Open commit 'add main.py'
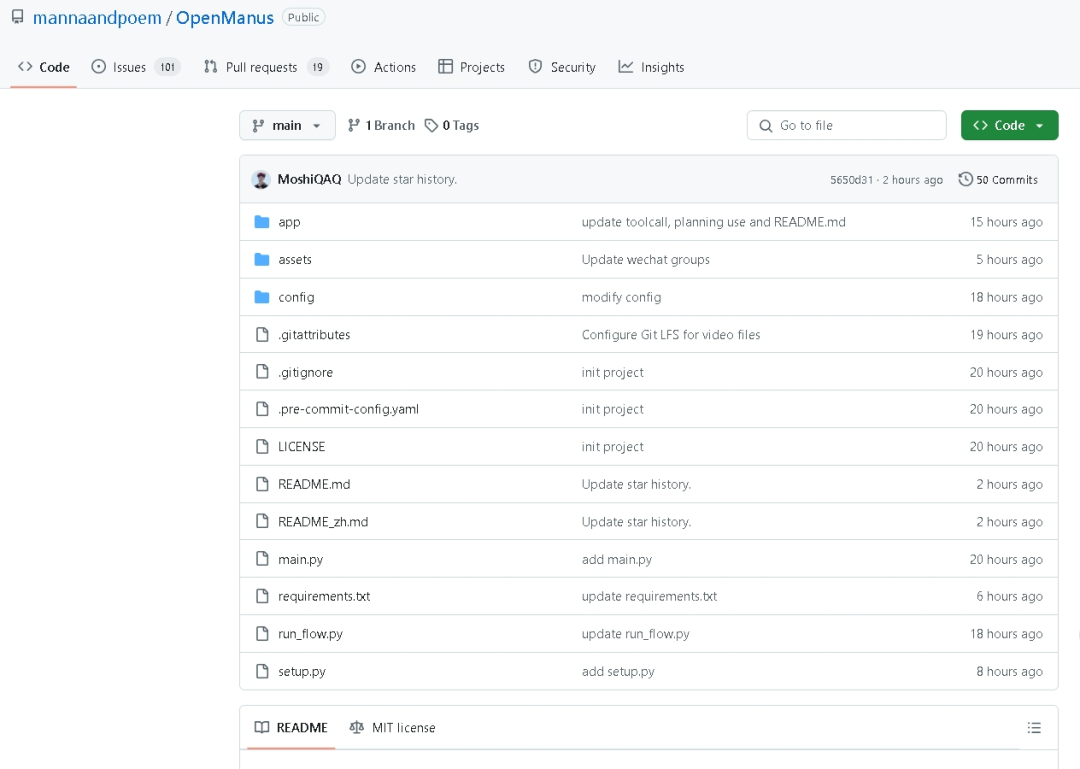Viewport: 1080px width, 769px height. click(616, 560)
